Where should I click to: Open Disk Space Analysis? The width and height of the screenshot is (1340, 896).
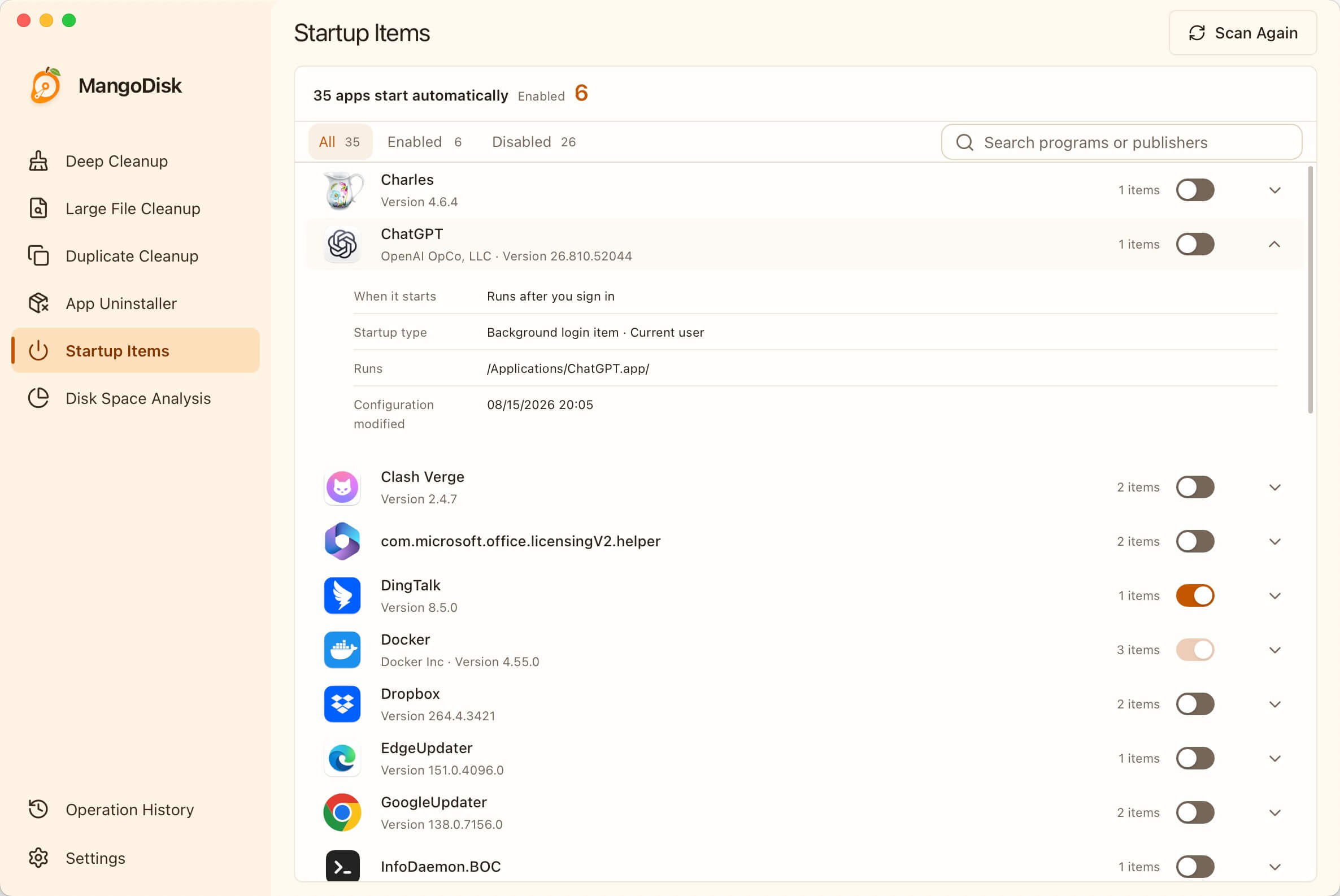click(x=136, y=398)
